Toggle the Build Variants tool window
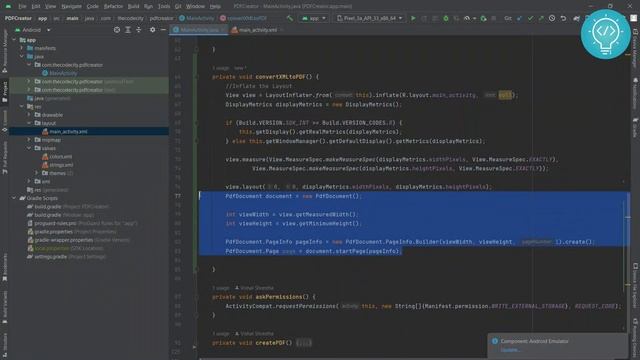Viewport: 640px width, 360px height. [4, 307]
